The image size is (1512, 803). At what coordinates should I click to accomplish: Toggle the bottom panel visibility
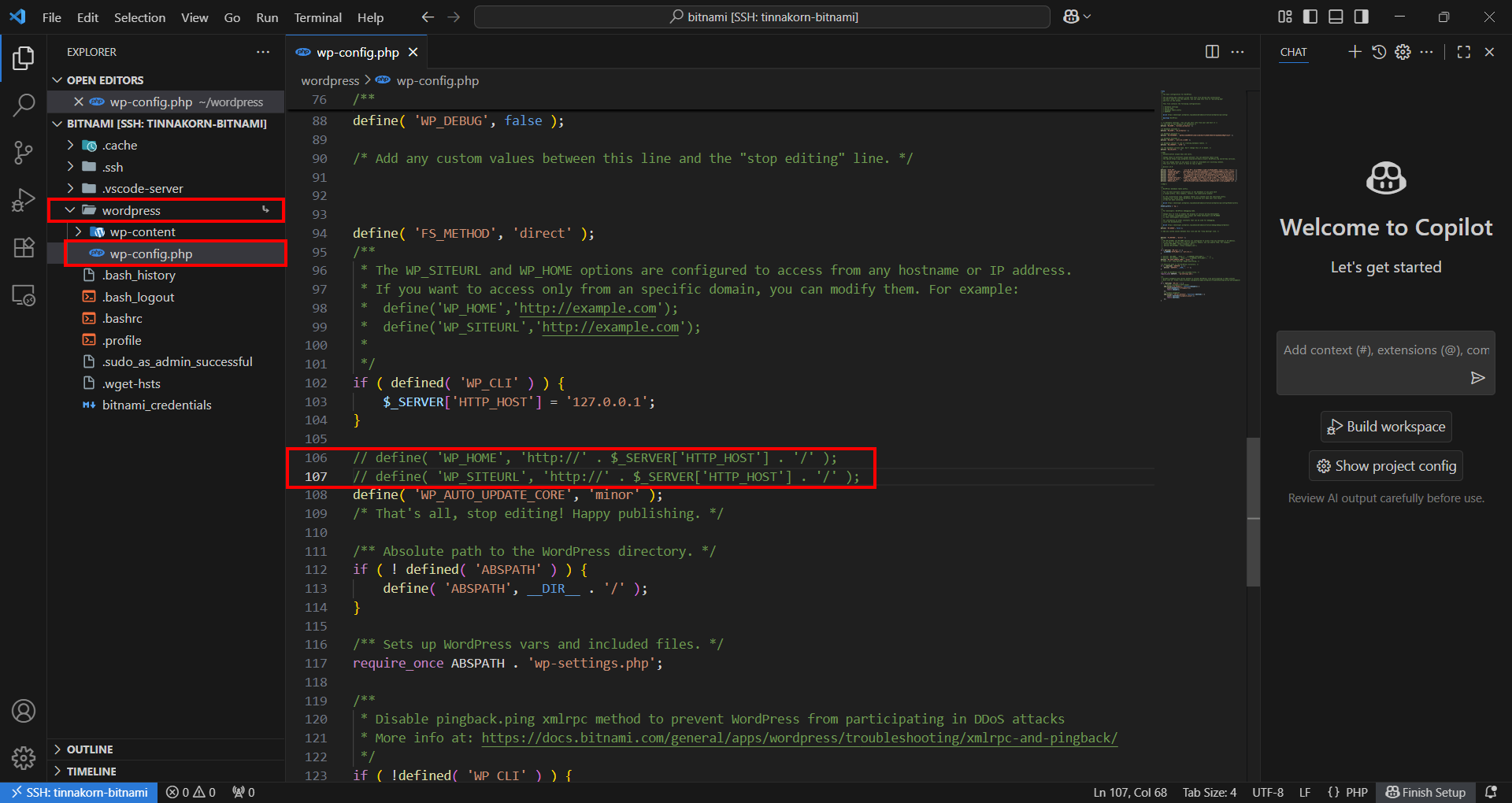click(x=1336, y=17)
